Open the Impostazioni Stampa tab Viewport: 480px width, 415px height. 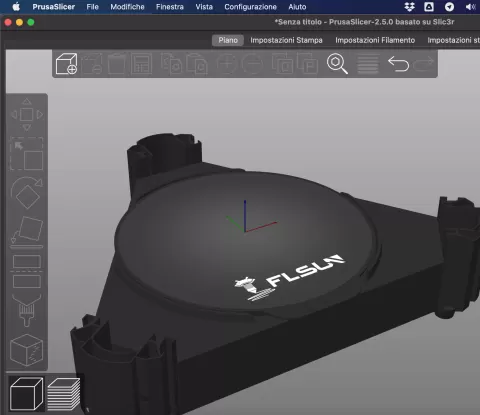[x=286, y=40]
